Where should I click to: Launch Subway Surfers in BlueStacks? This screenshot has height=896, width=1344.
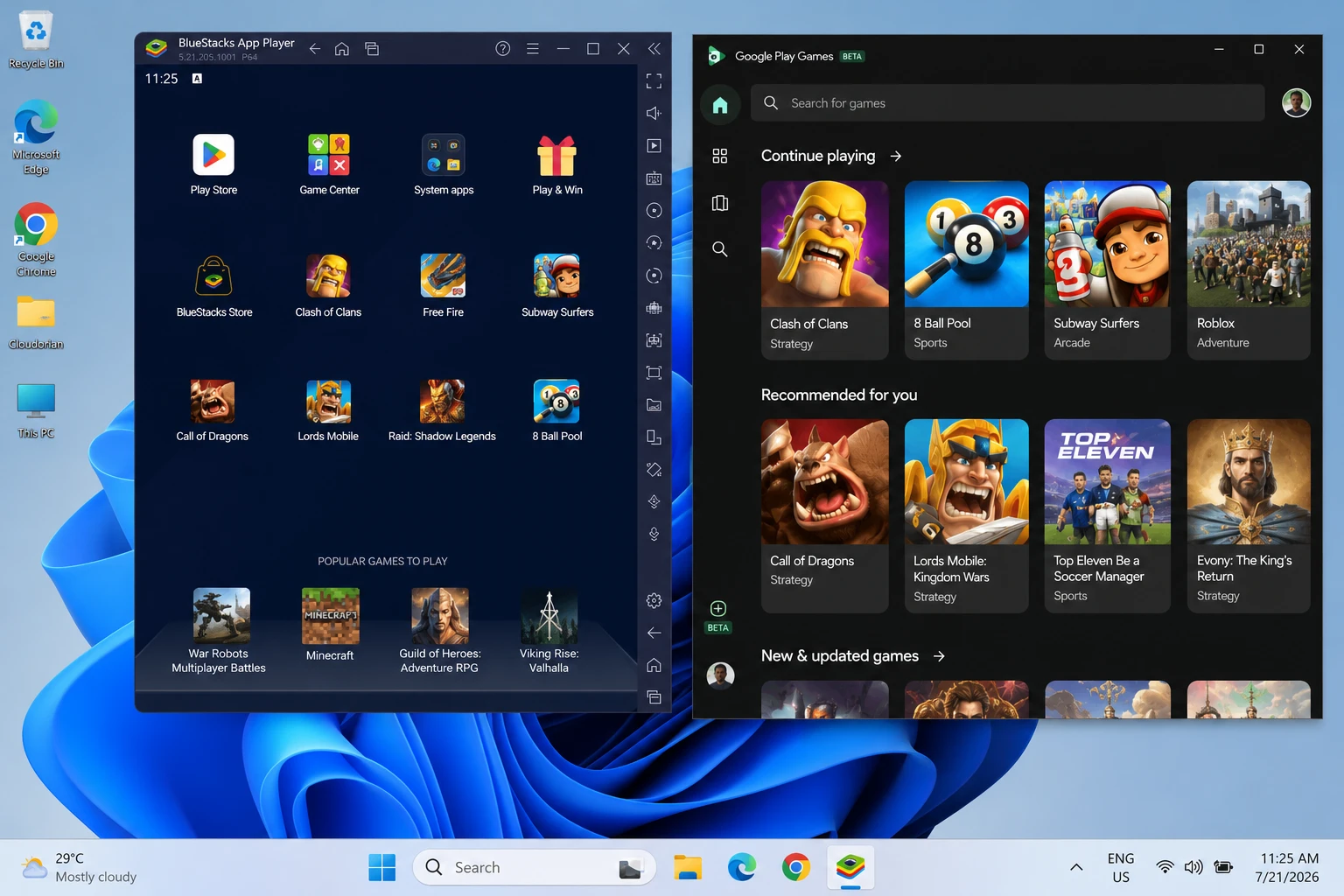pos(557,276)
